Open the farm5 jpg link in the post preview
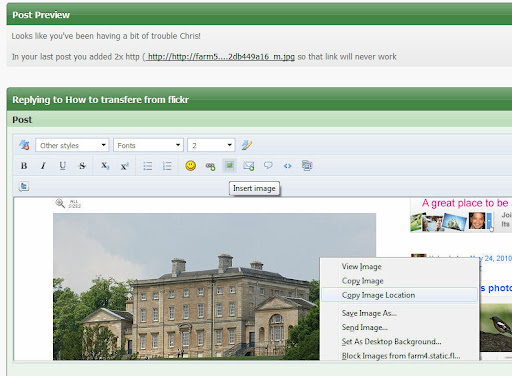Viewport: 512px width, 376px height. [221, 57]
